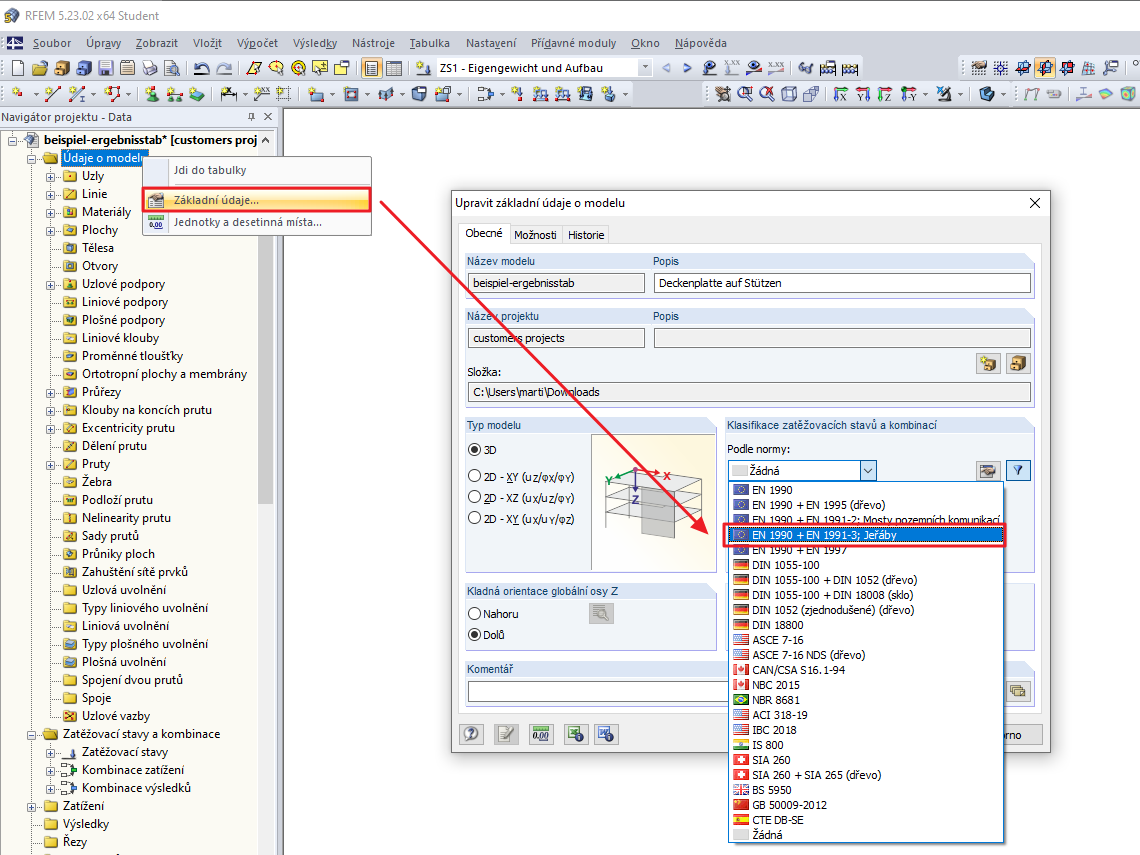This screenshot has height=855, width=1140.
Task: Expand the Zatížení tree node
Action: pyautogui.click(x=32, y=806)
